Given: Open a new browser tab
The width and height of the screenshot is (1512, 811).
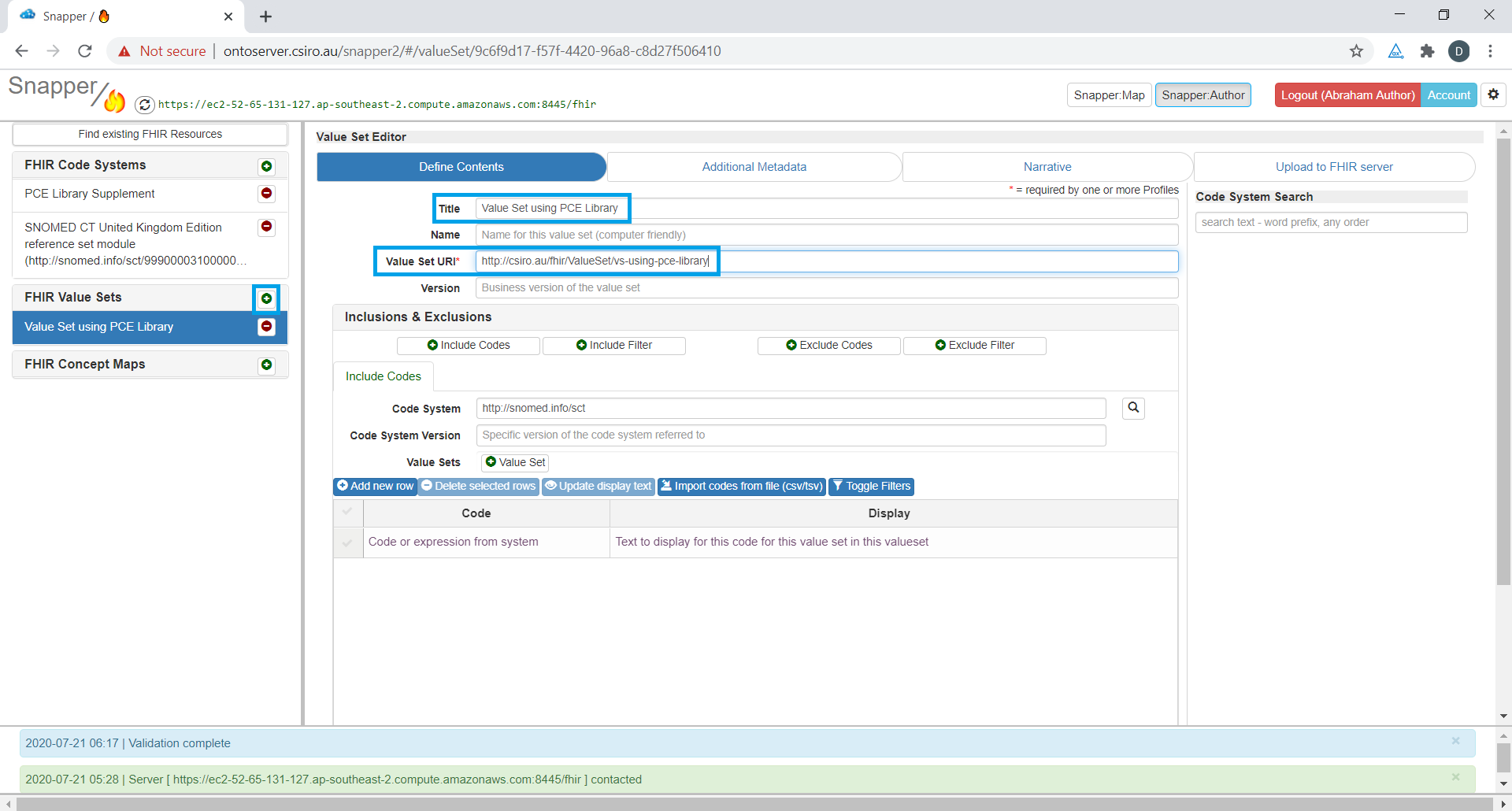Looking at the screenshot, I should pos(265,17).
